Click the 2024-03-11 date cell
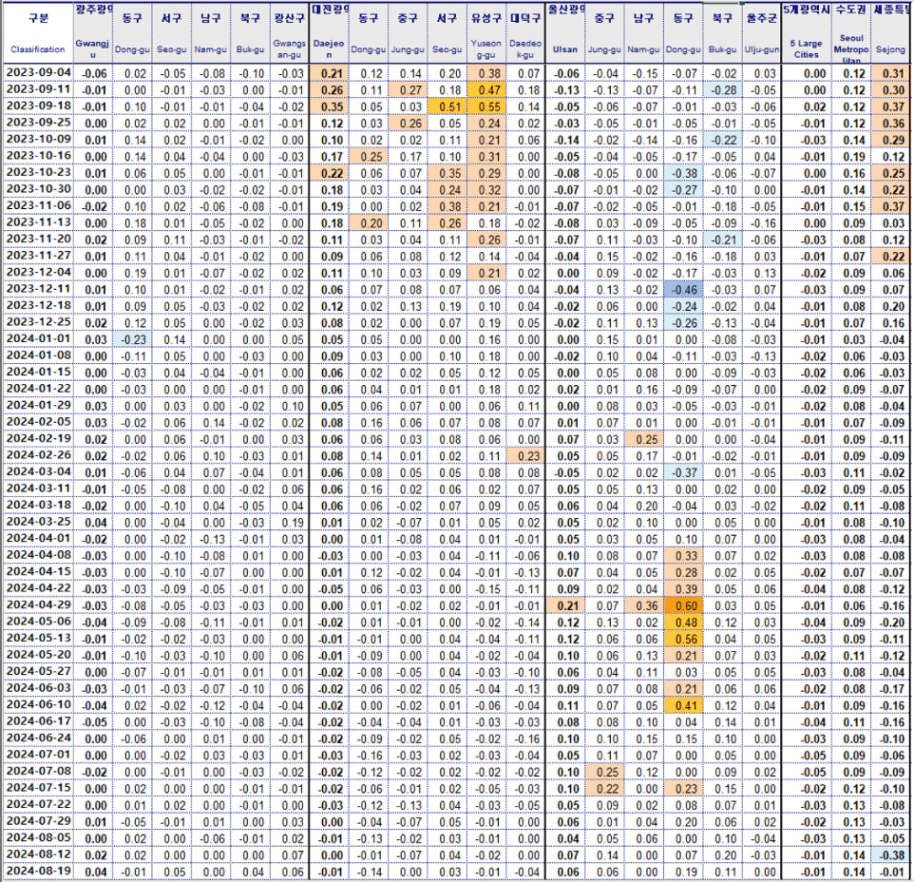914x882 pixels. point(38,489)
